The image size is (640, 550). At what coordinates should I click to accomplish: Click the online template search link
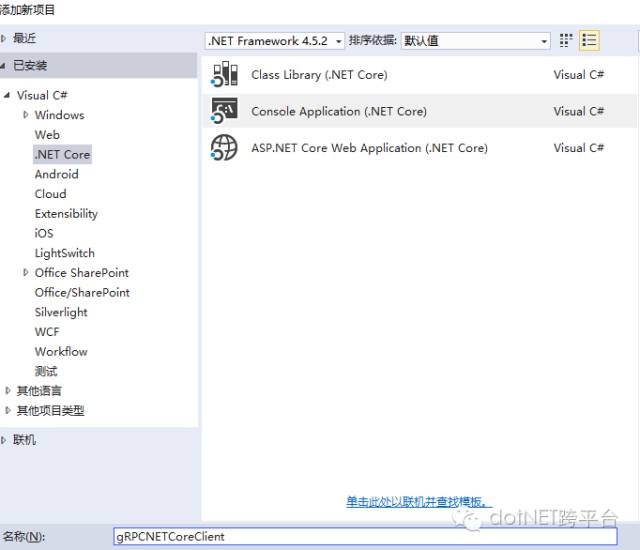click(x=419, y=501)
